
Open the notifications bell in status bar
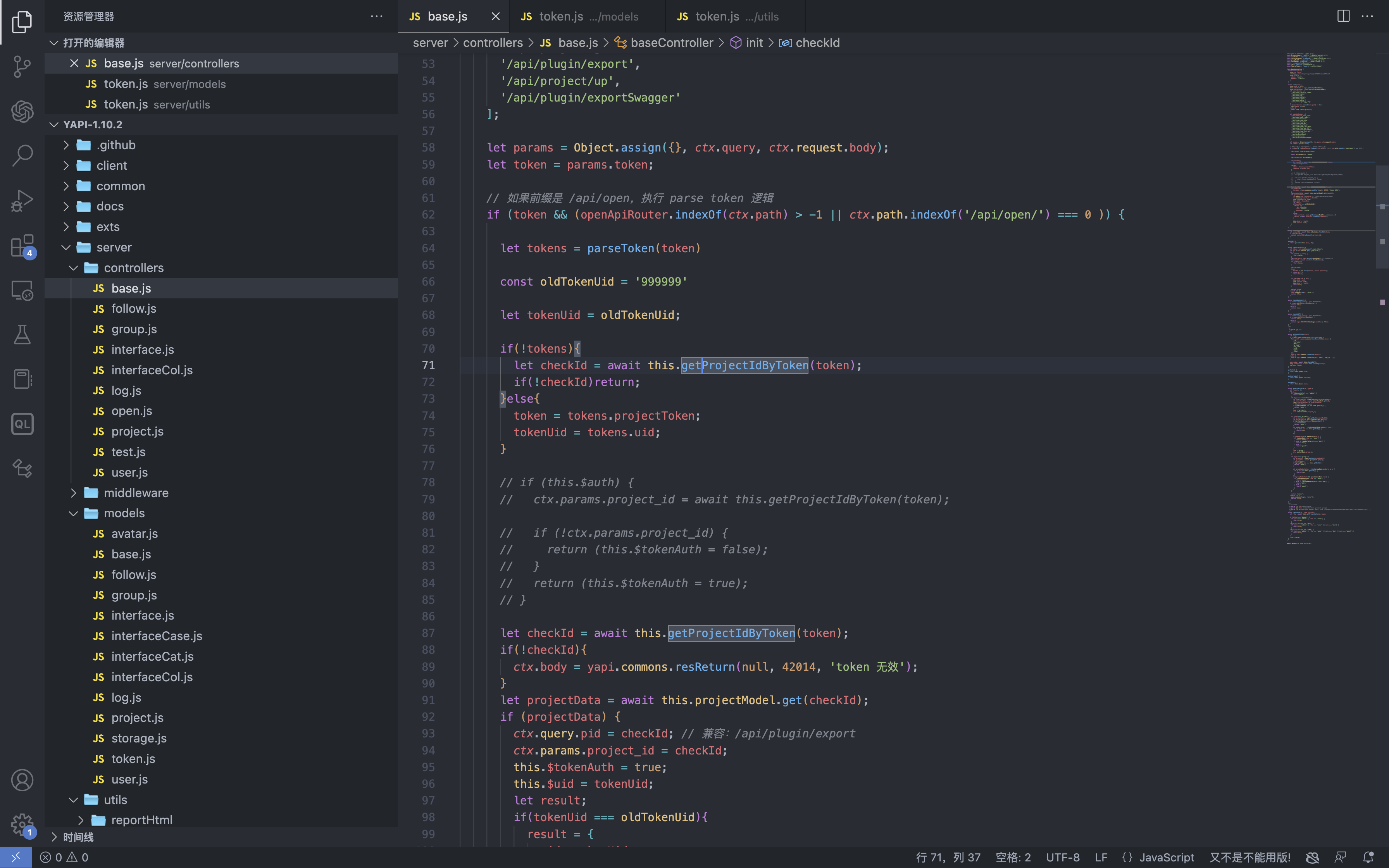click(x=1368, y=857)
